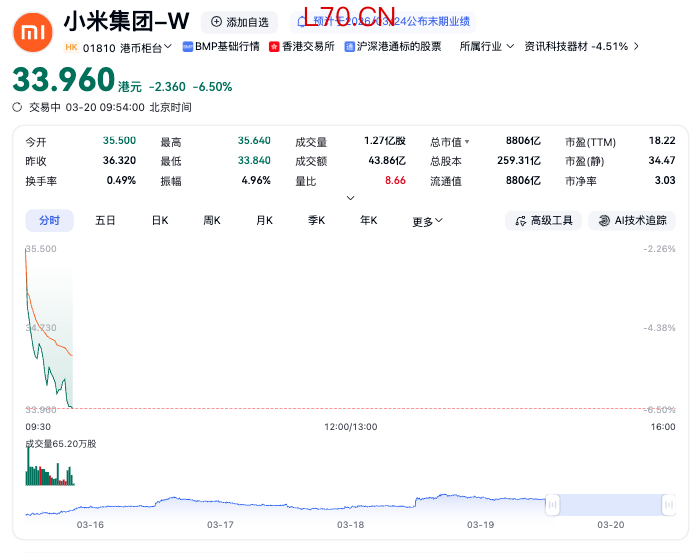
Task: Click the selected range area between slider handles
Action: [611, 505]
